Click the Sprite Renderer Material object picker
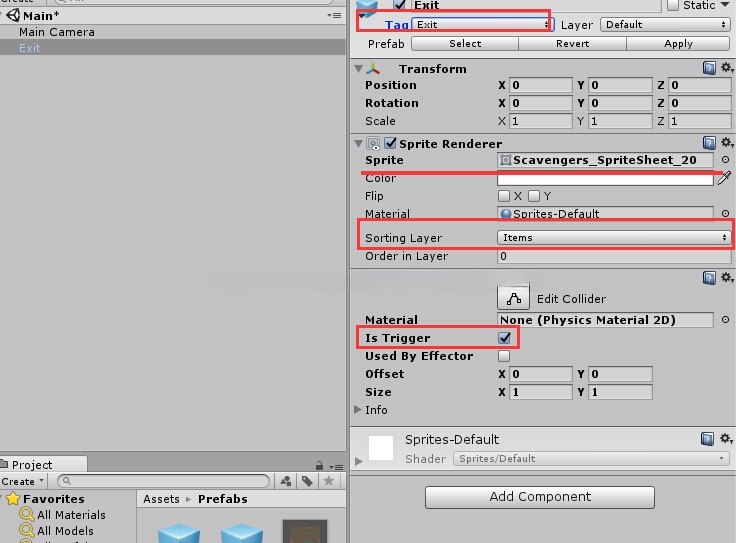This screenshot has width=736, height=543. tap(725, 214)
